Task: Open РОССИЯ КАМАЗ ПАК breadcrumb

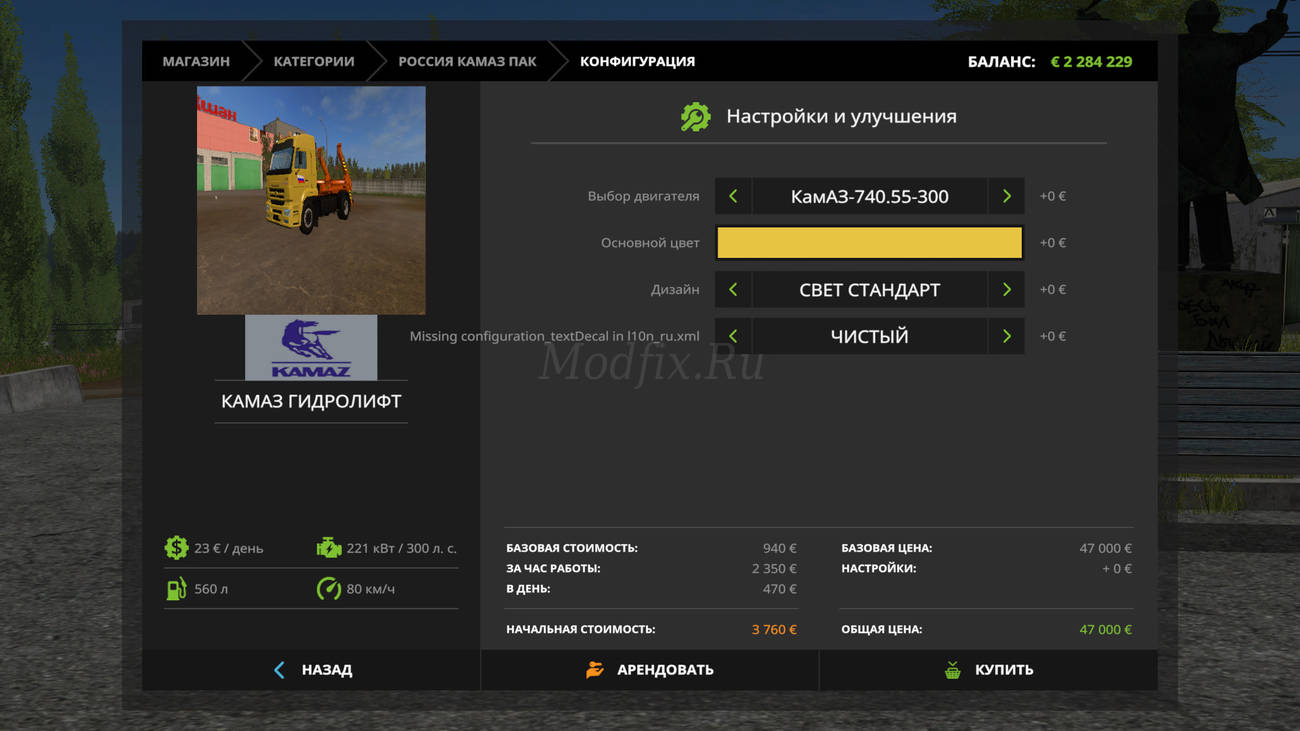Action: tap(467, 61)
